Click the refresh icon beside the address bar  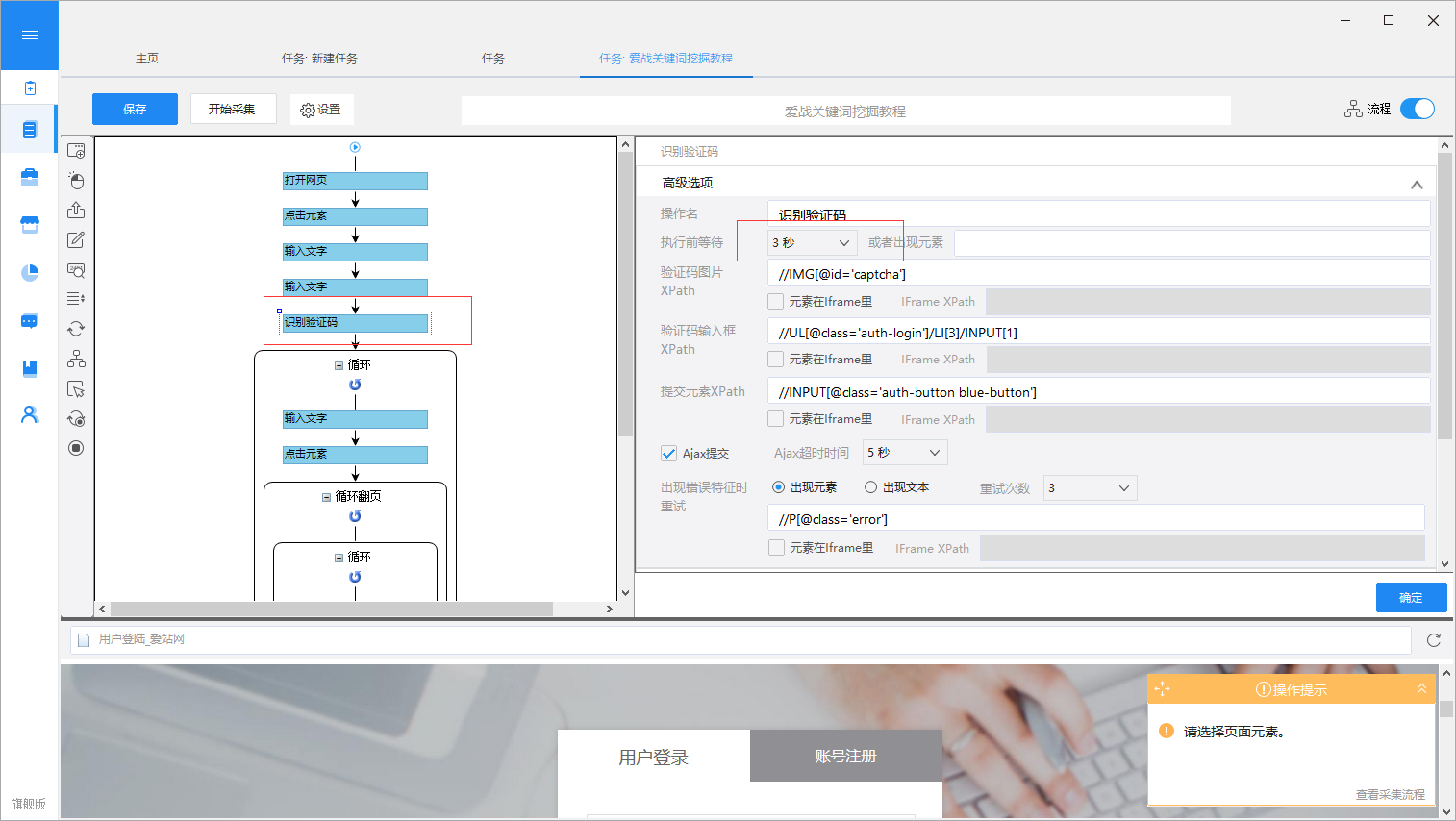[1433, 640]
